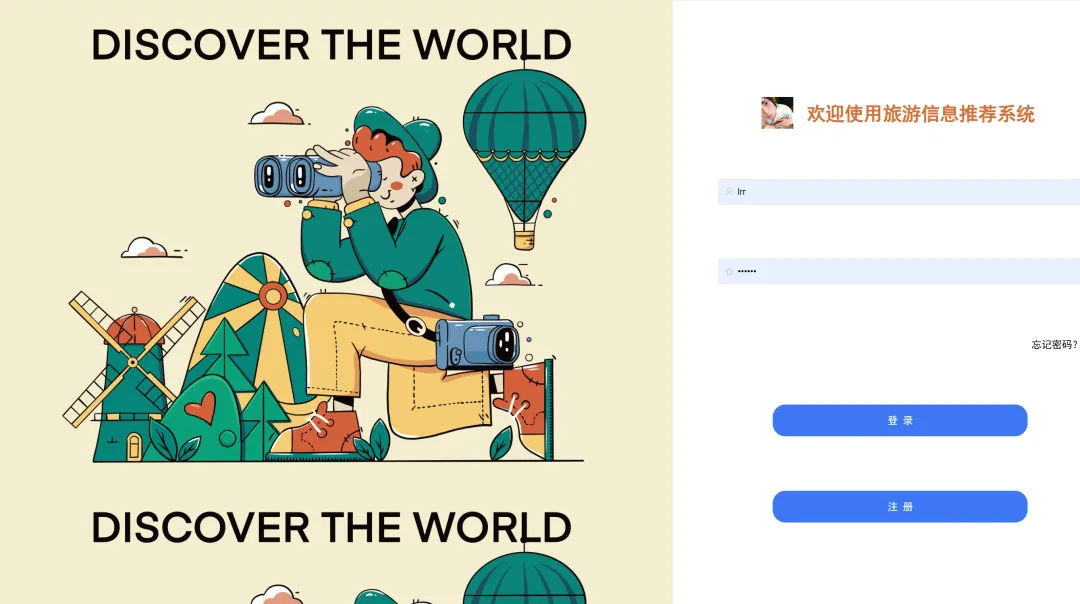Click the 欢迎使用旅游信息推荐系统 title text
The width and height of the screenshot is (1080, 604).
pos(920,114)
